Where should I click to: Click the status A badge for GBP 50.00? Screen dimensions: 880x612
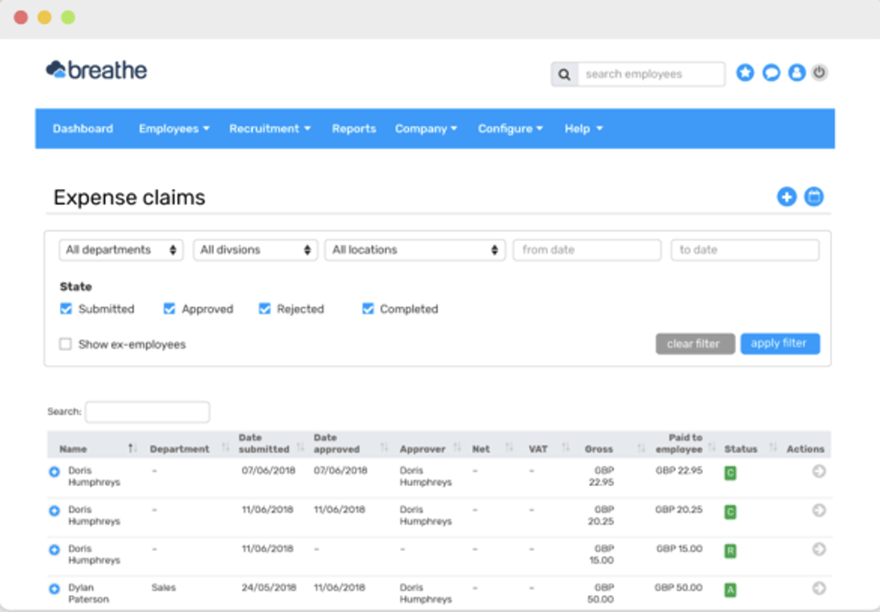pos(730,590)
